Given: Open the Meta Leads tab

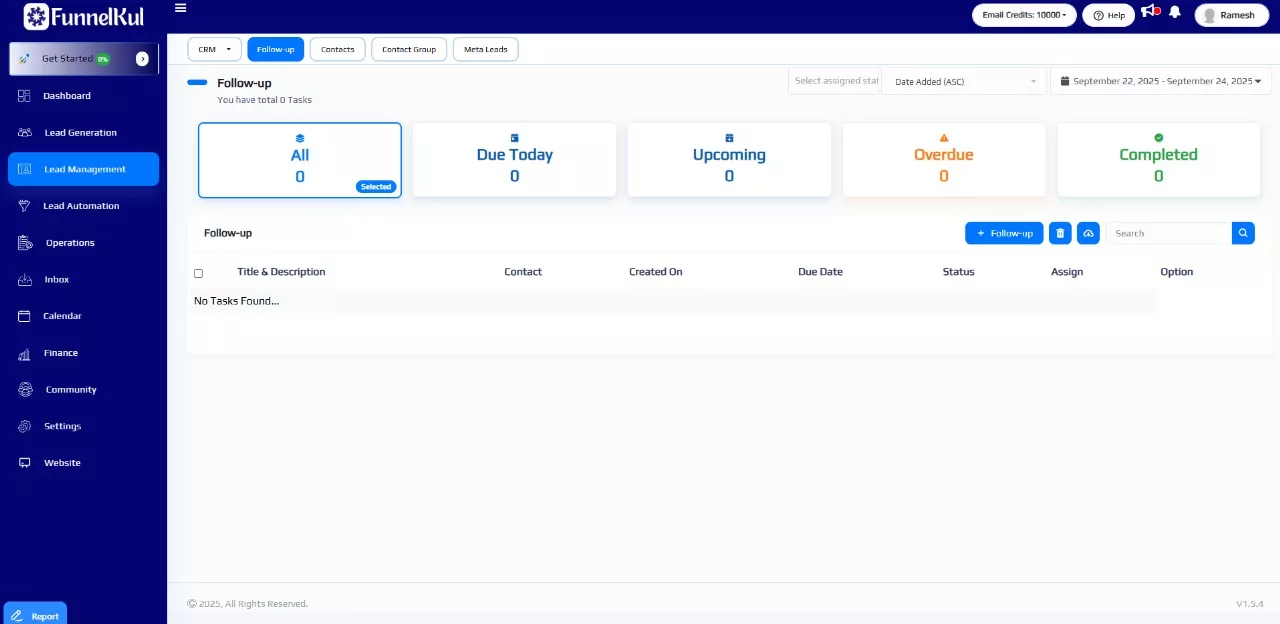Looking at the screenshot, I should click(x=485, y=49).
